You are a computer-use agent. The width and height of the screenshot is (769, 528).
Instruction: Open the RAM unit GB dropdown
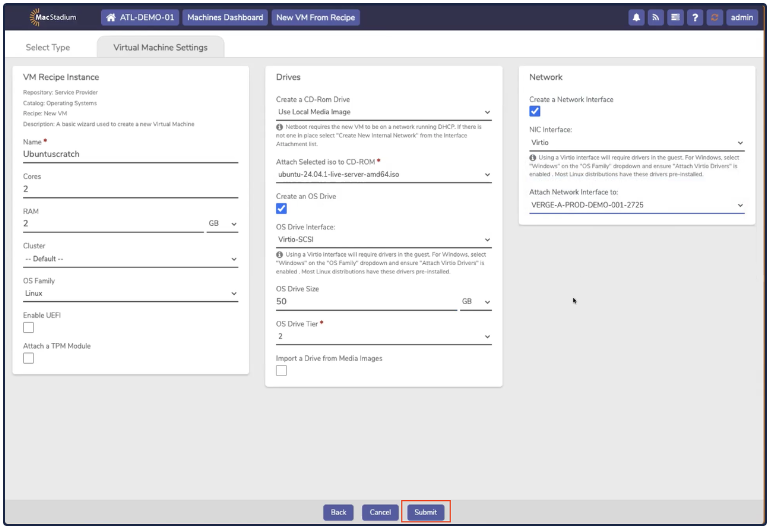(x=222, y=224)
